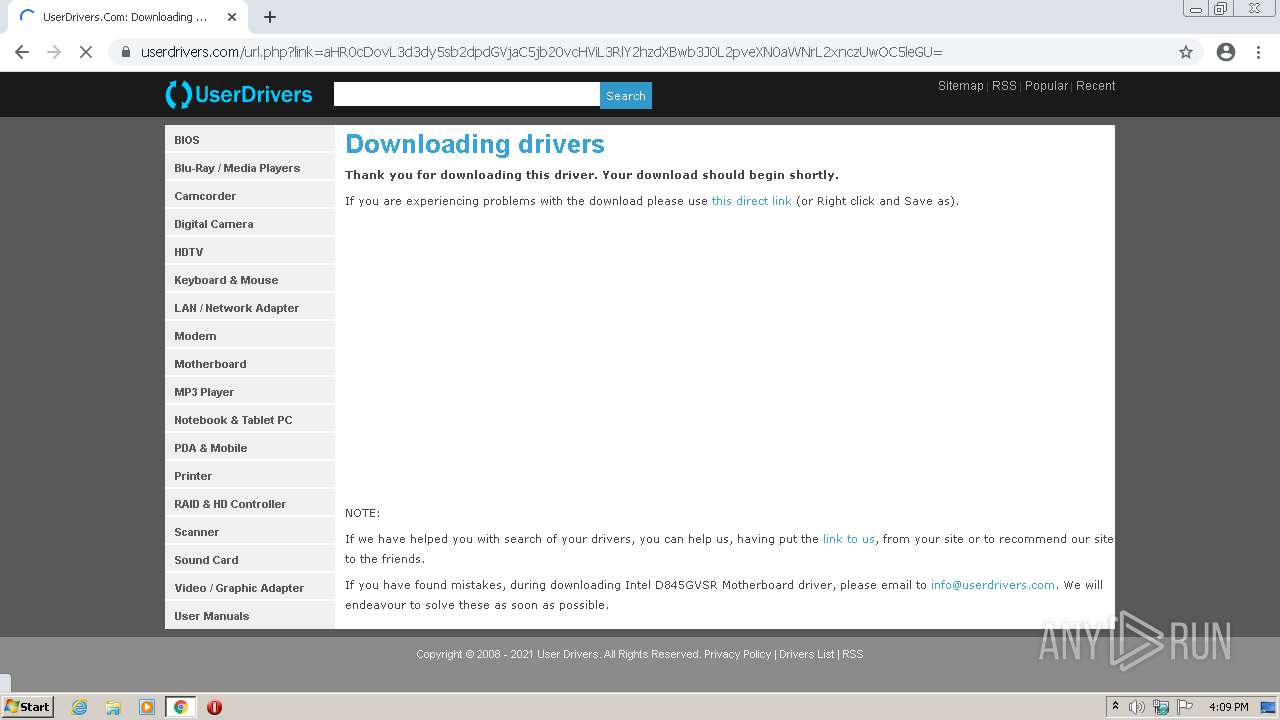Click 'this direct link' download link

click(751, 201)
